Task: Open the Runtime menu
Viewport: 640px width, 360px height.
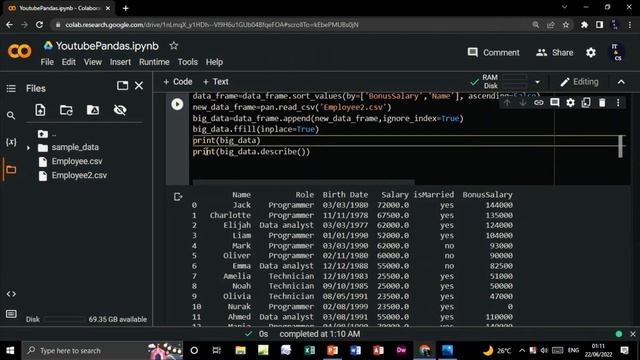Action: pyautogui.click(x=154, y=62)
